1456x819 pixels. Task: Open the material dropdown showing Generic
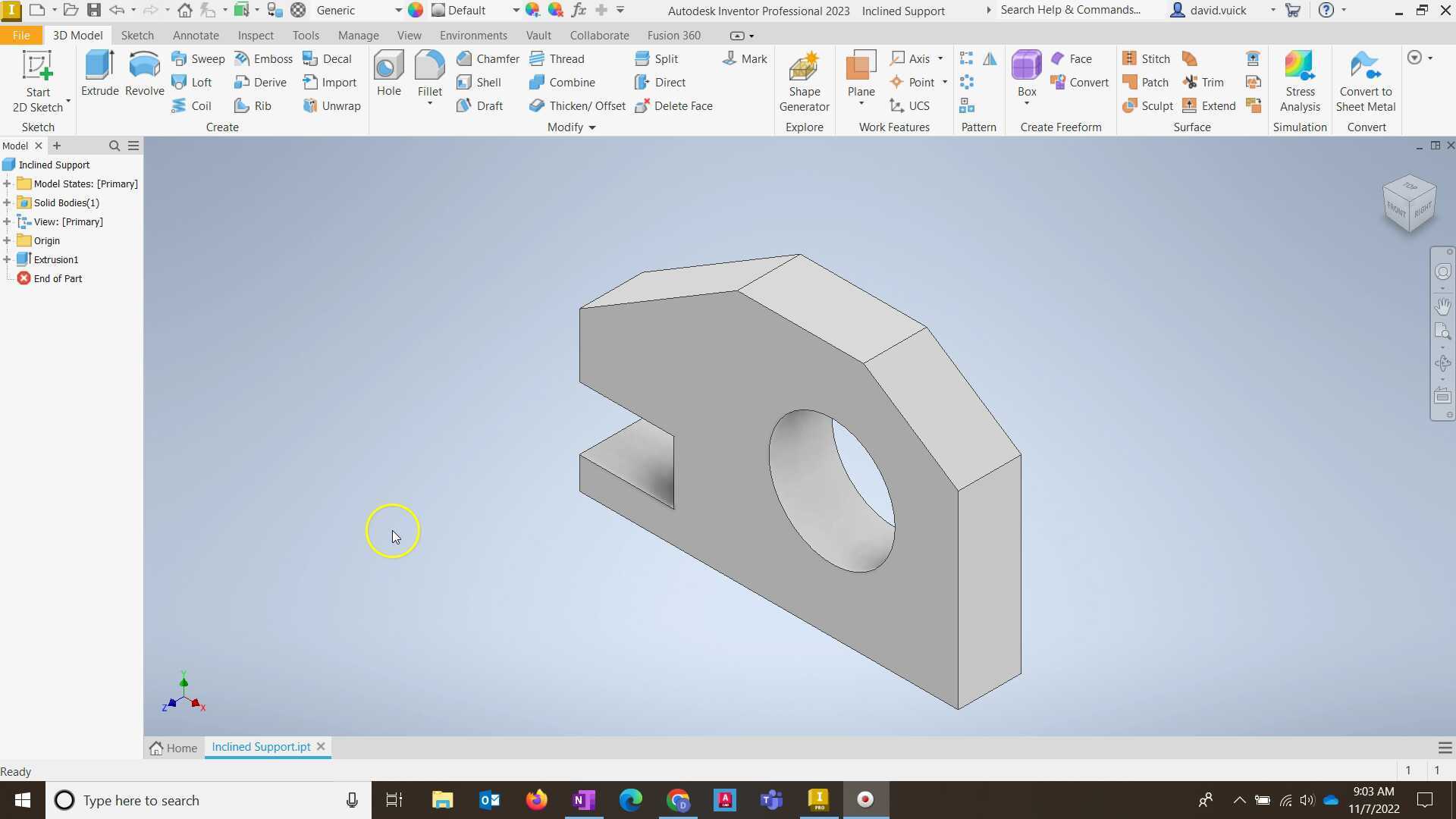point(397,10)
